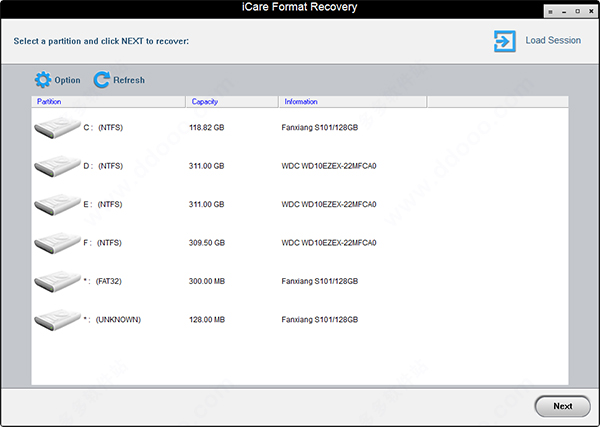This screenshot has width=600, height=427.
Task: Select the FAT32 partition drive icon
Action: coord(57,281)
